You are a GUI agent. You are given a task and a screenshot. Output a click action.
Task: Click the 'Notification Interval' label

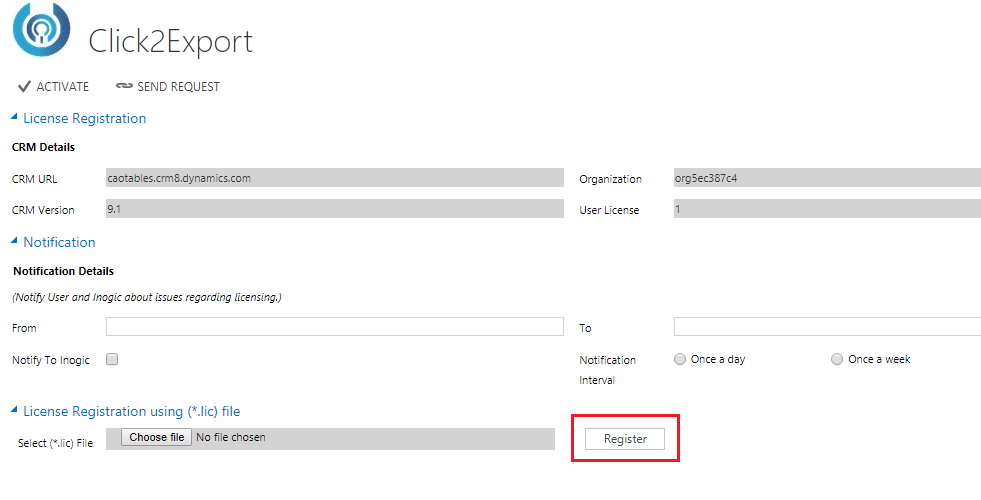[607, 370]
